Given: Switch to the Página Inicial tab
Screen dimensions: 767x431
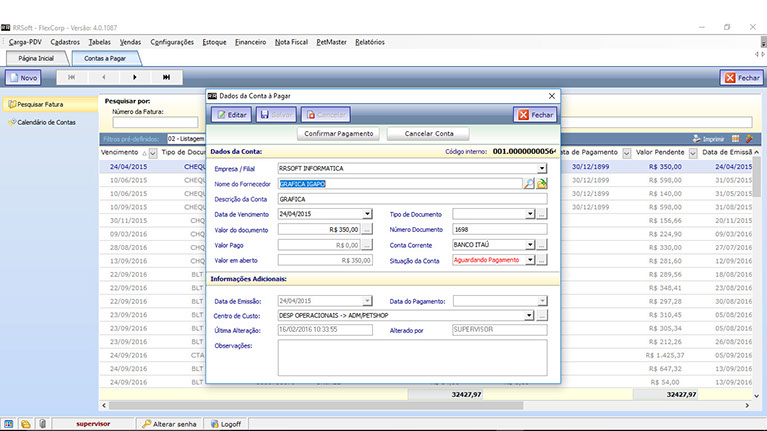Looking at the screenshot, I should (x=36, y=59).
